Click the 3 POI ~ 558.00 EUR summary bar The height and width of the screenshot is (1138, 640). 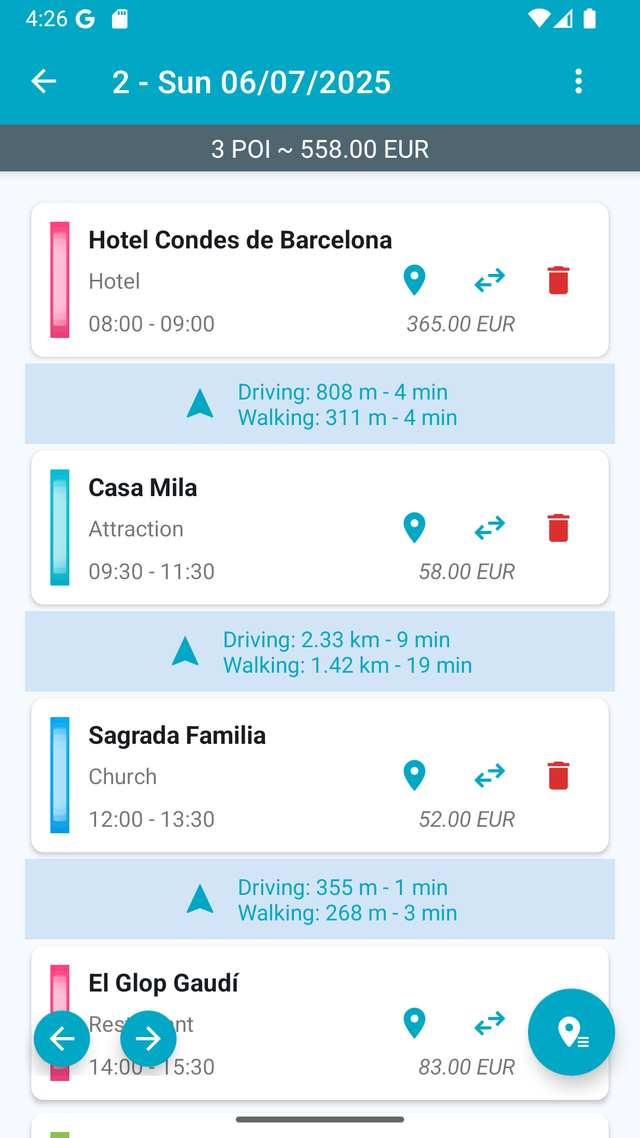click(x=320, y=148)
